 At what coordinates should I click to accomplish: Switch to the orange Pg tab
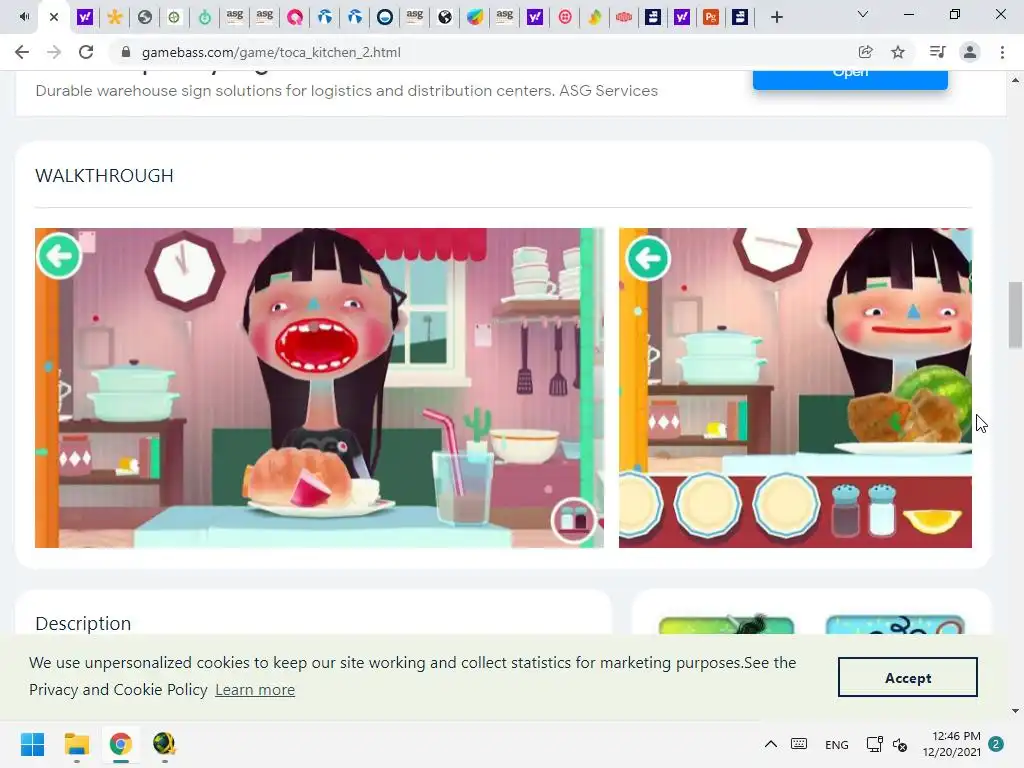click(711, 17)
